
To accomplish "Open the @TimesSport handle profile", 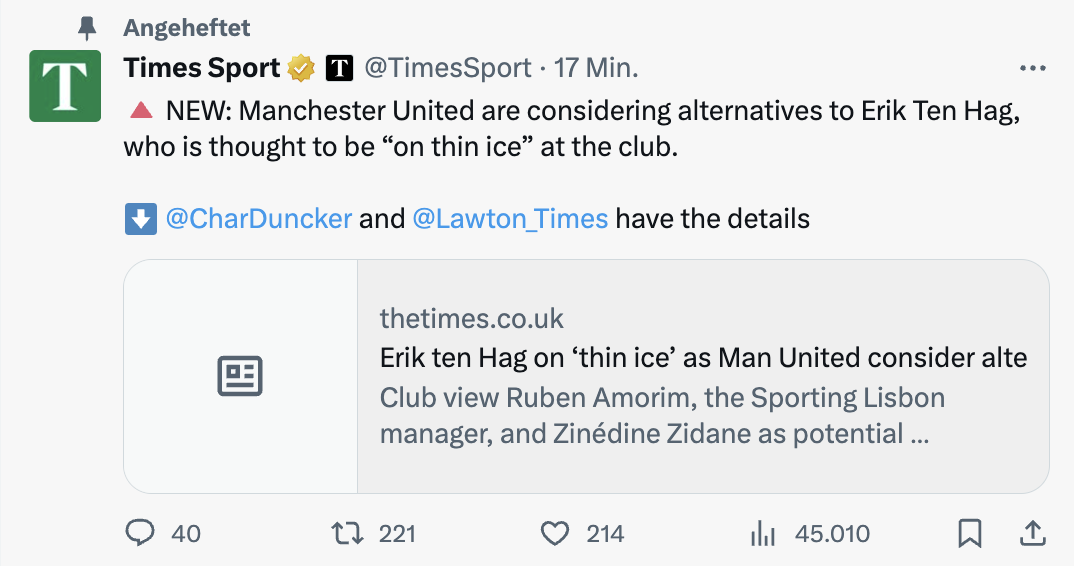I will 447,69.
